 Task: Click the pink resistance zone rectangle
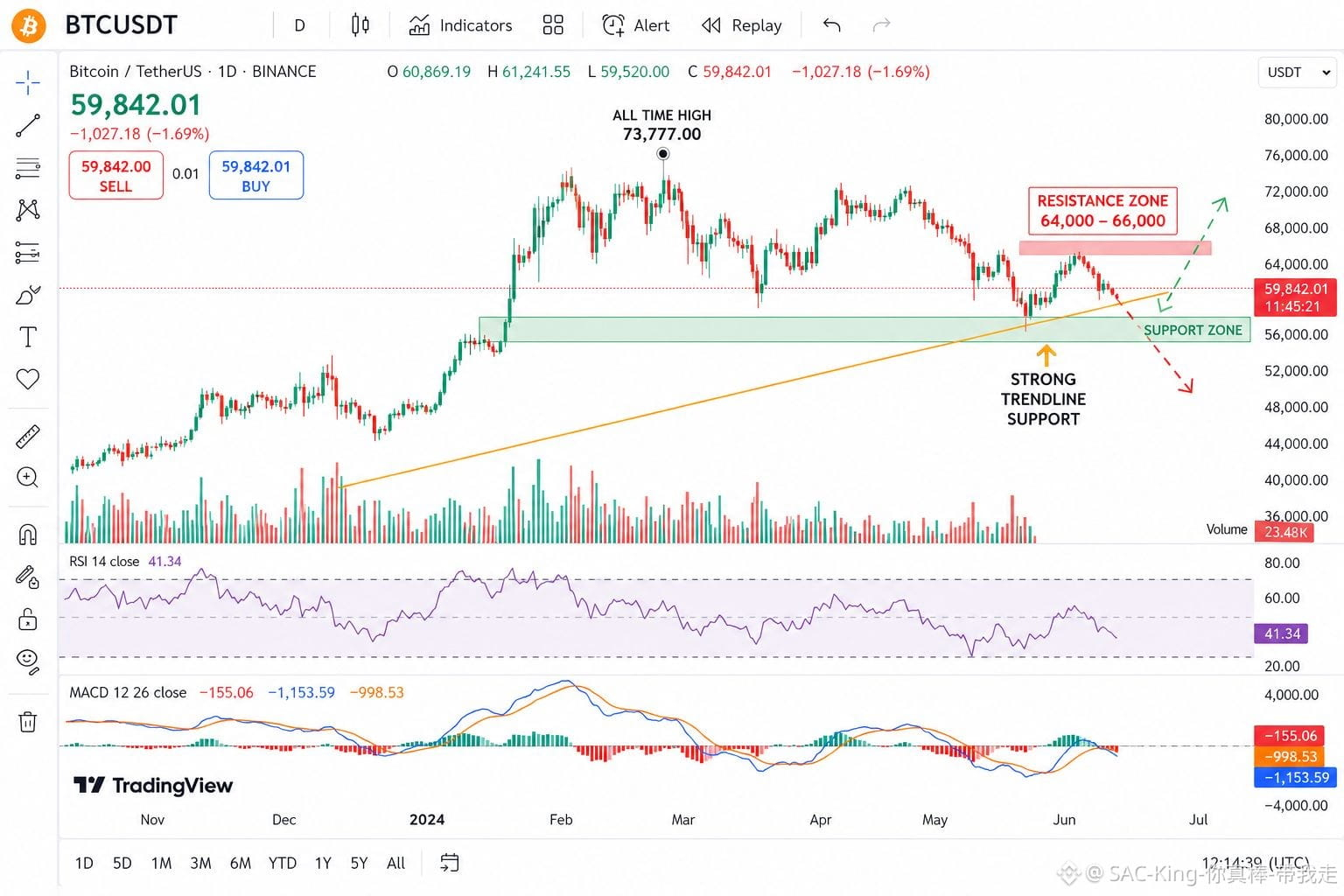tap(1115, 248)
